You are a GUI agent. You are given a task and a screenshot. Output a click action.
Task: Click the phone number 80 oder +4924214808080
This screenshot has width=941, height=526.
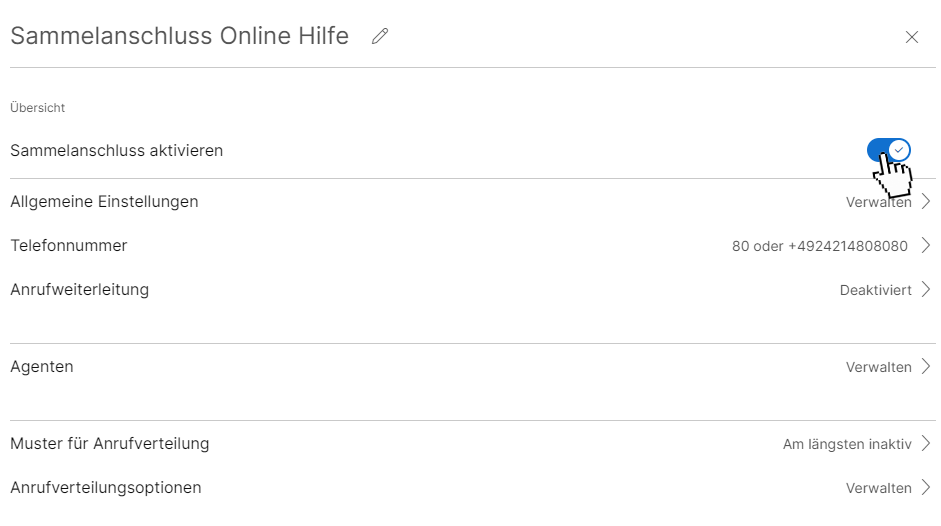coord(819,246)
